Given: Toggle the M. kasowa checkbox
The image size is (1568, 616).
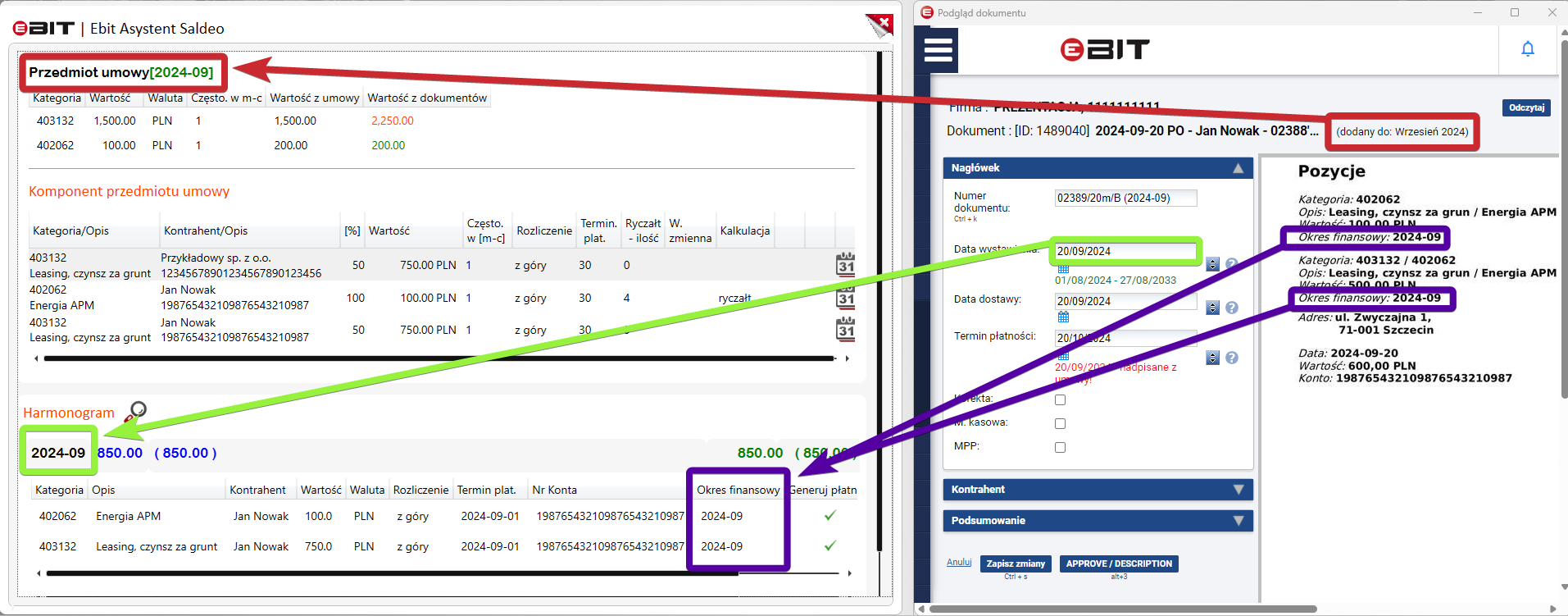Looking at the screenshot, I should coord(1060,423).
